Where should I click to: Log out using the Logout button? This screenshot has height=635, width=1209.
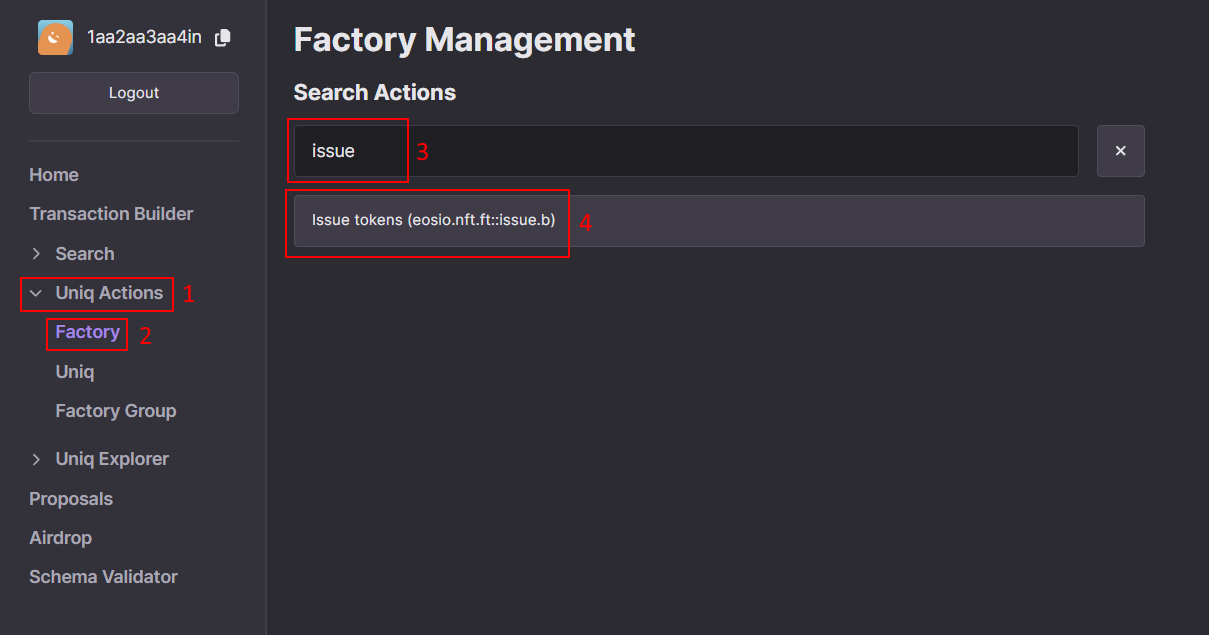pyautogui.click(x=134, y=93)
